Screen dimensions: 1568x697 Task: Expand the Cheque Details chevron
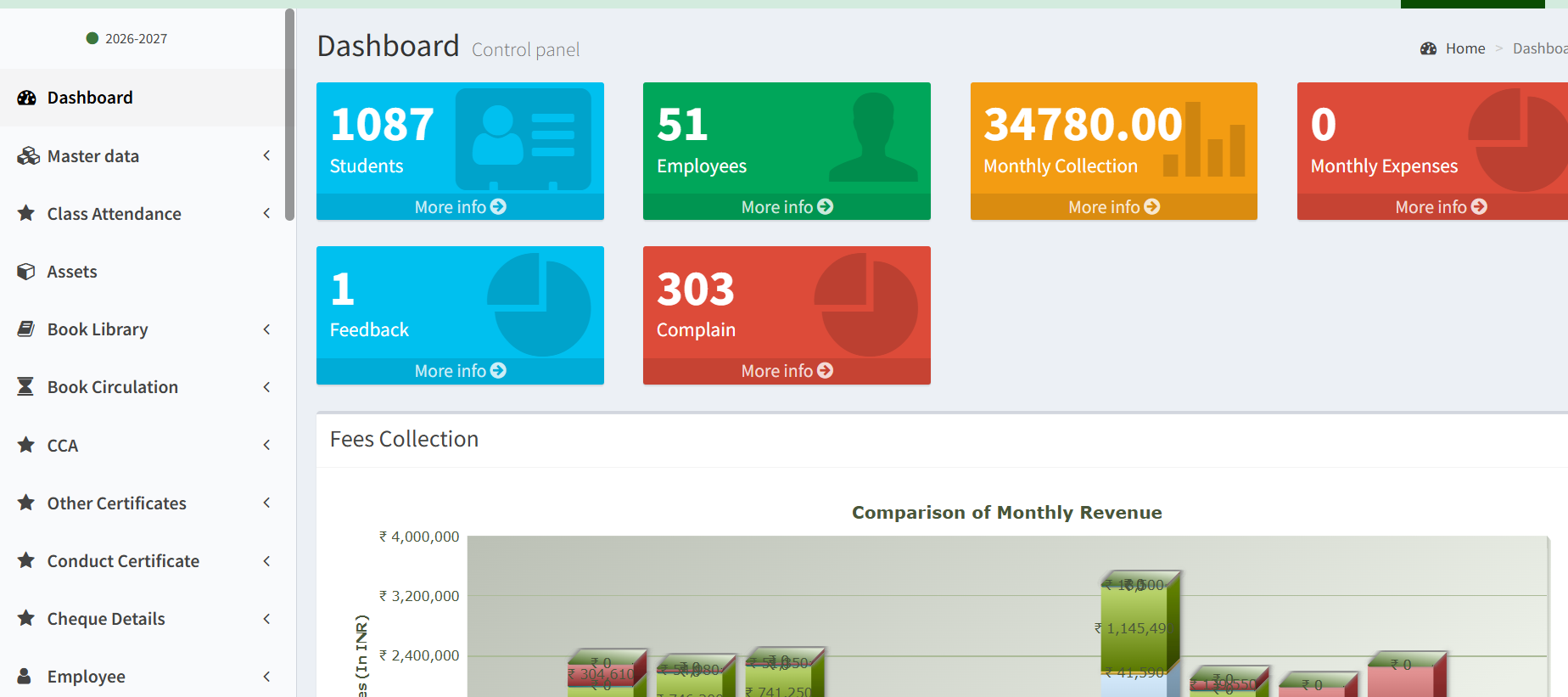pyautogui.click(x=266, y=618)
